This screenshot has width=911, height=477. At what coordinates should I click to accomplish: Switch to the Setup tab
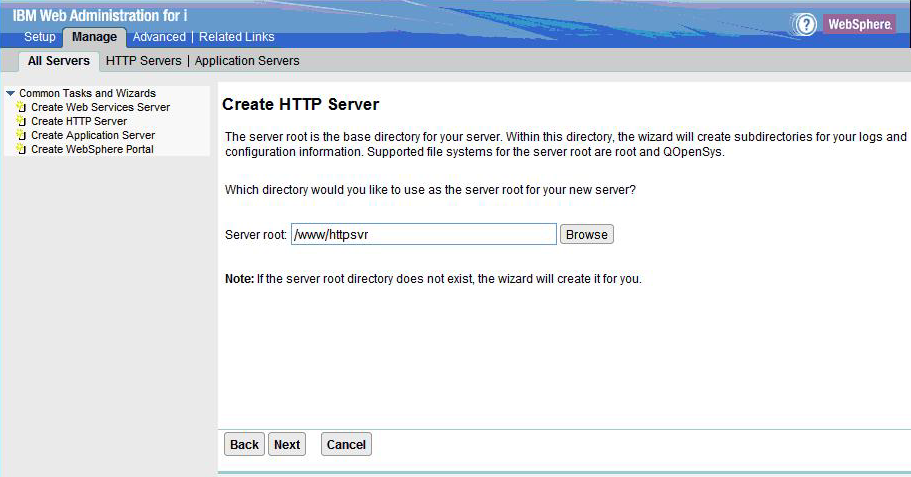click(x=40, y=37)
